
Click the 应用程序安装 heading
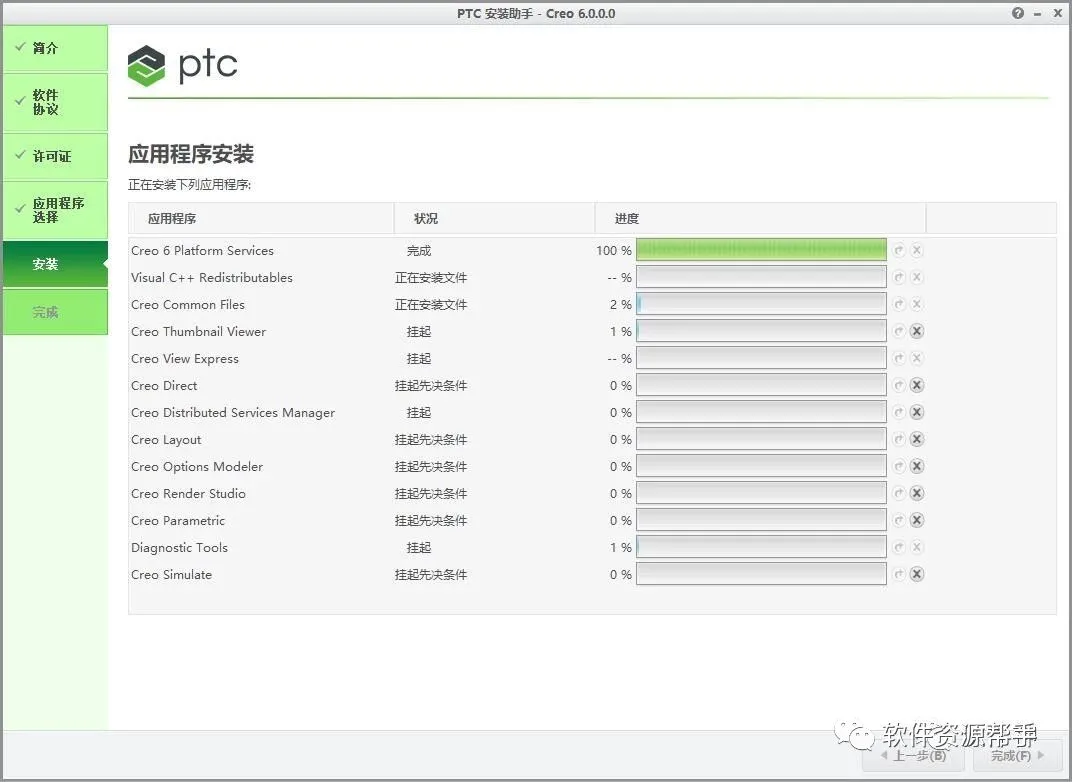[x=191, y=154]
